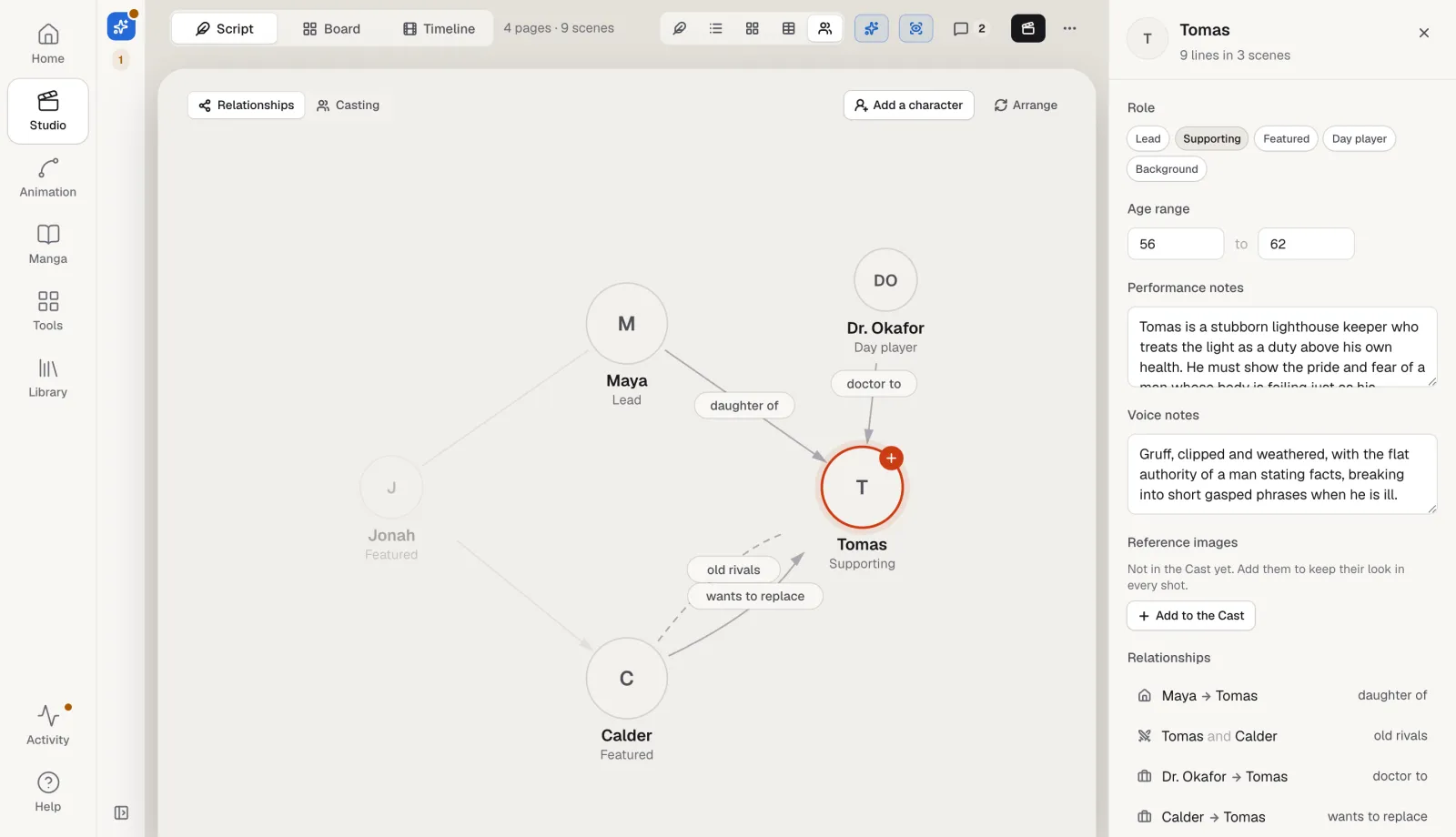Switch to the Board tab

pyautogui.click(x=331, y=28)
